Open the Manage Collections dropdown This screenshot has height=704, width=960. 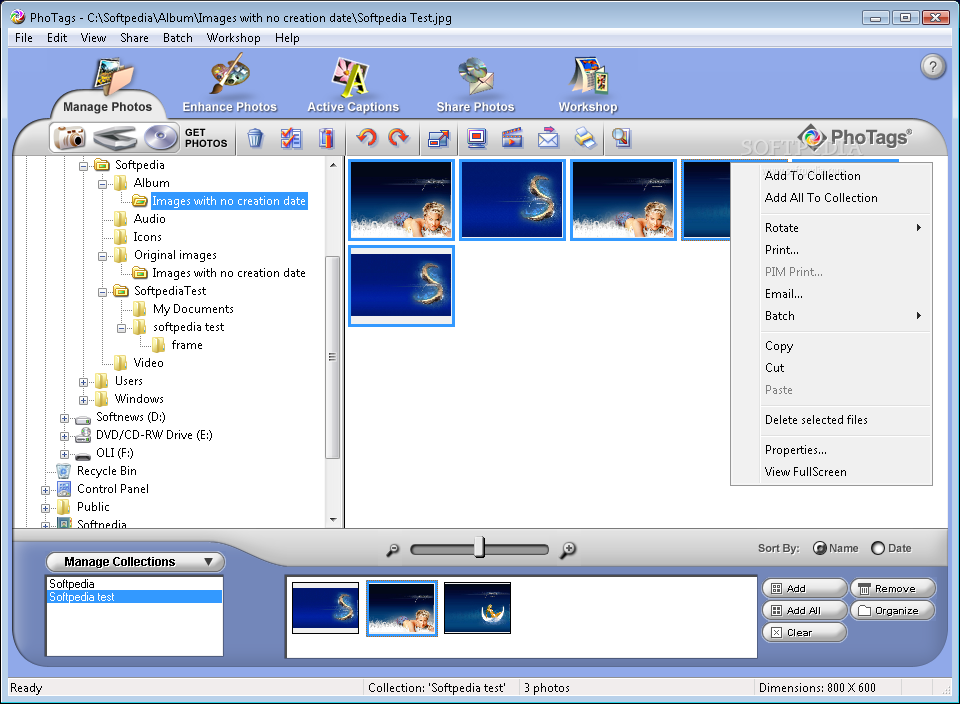[135, 562]
